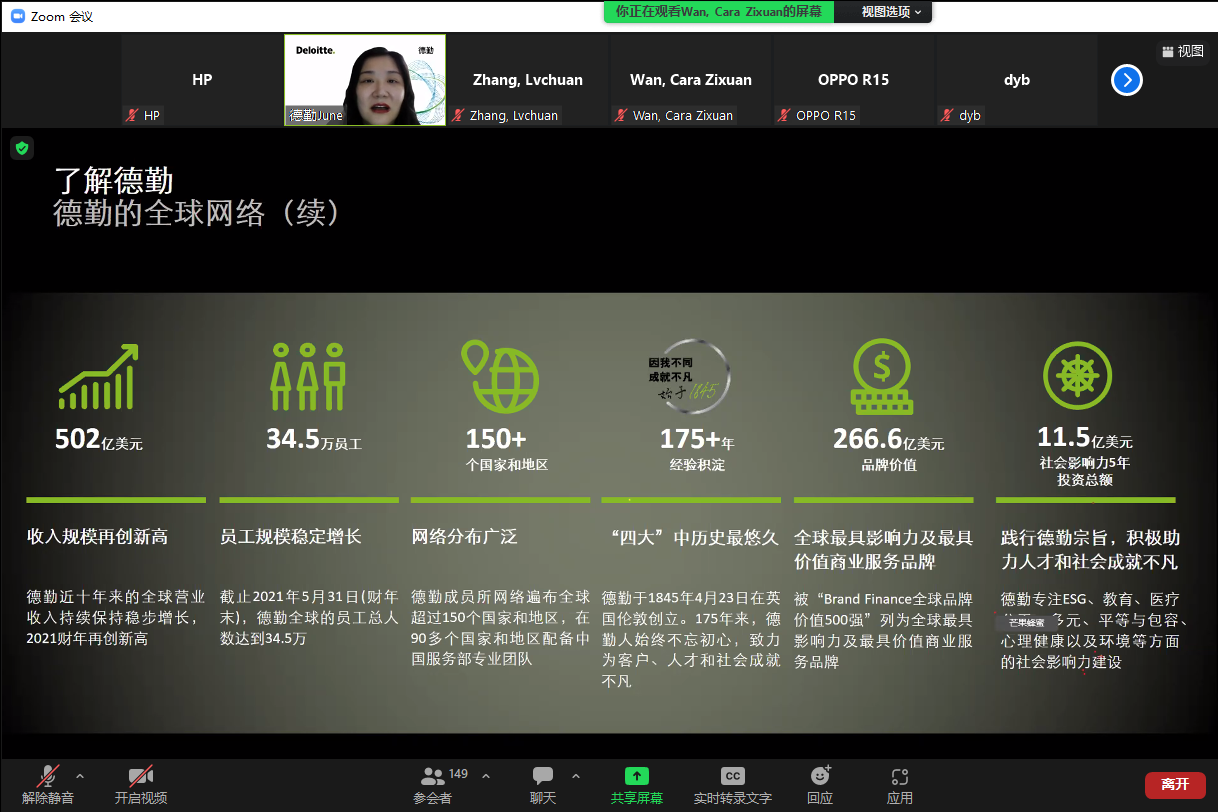The width and height of the screenshot is (1218, 812).
Task: Click the red leave (离开) button
Action: coord(1174,785)
